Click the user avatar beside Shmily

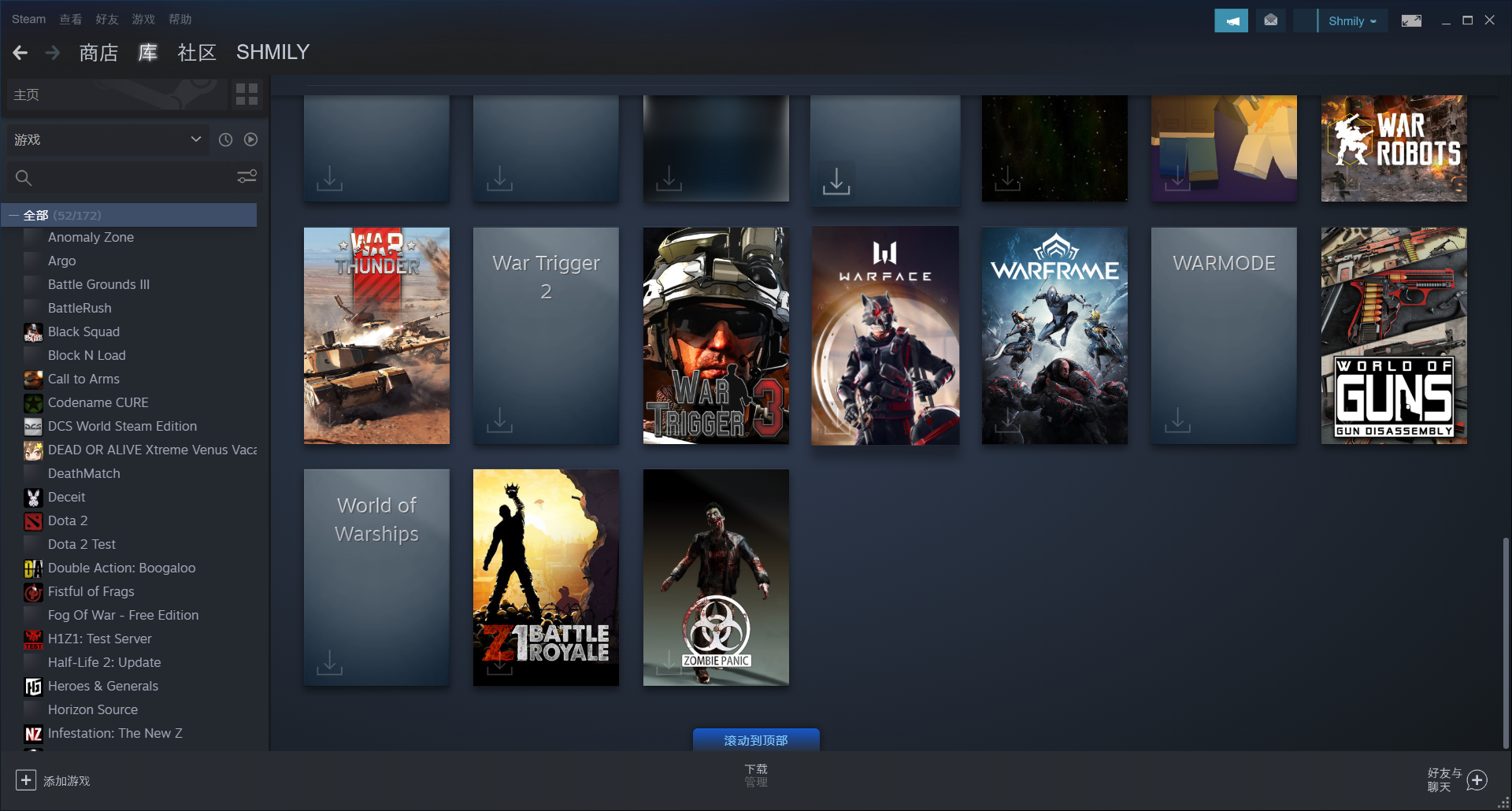tap(1305, 20)
